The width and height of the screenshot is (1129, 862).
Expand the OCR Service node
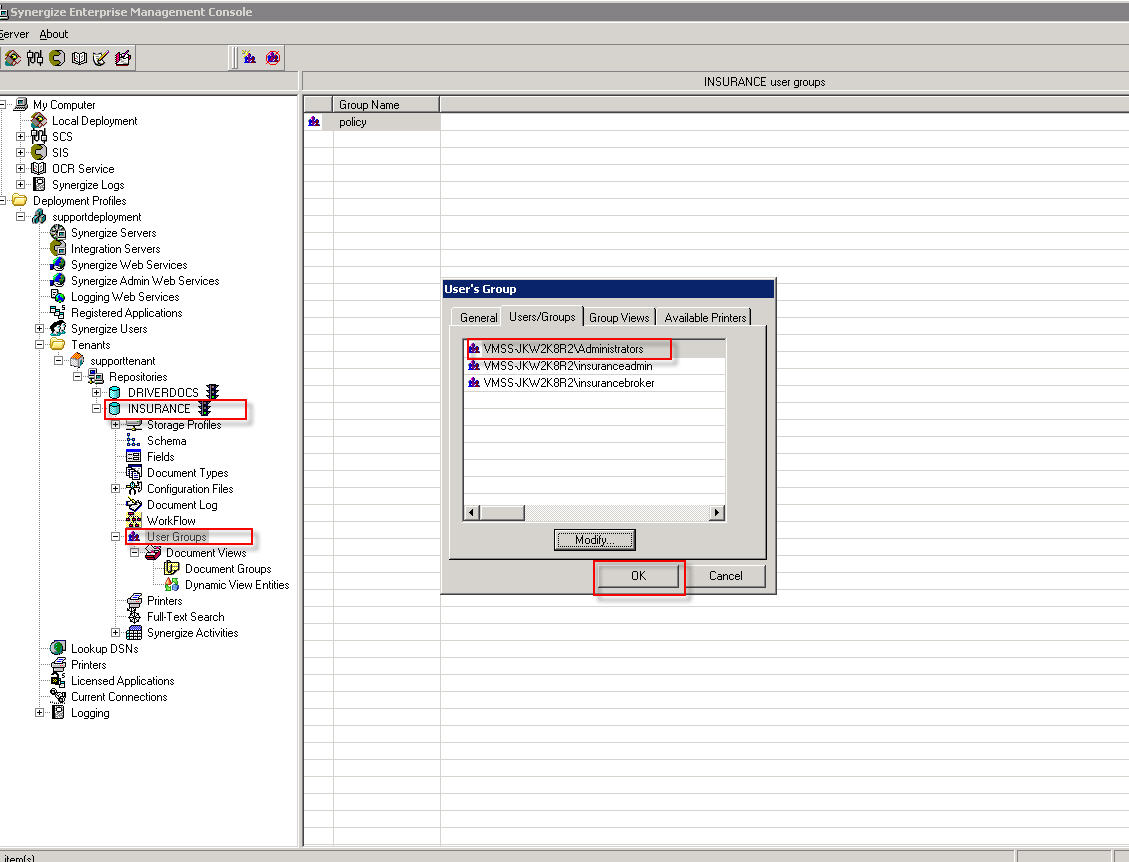point(21,169)
